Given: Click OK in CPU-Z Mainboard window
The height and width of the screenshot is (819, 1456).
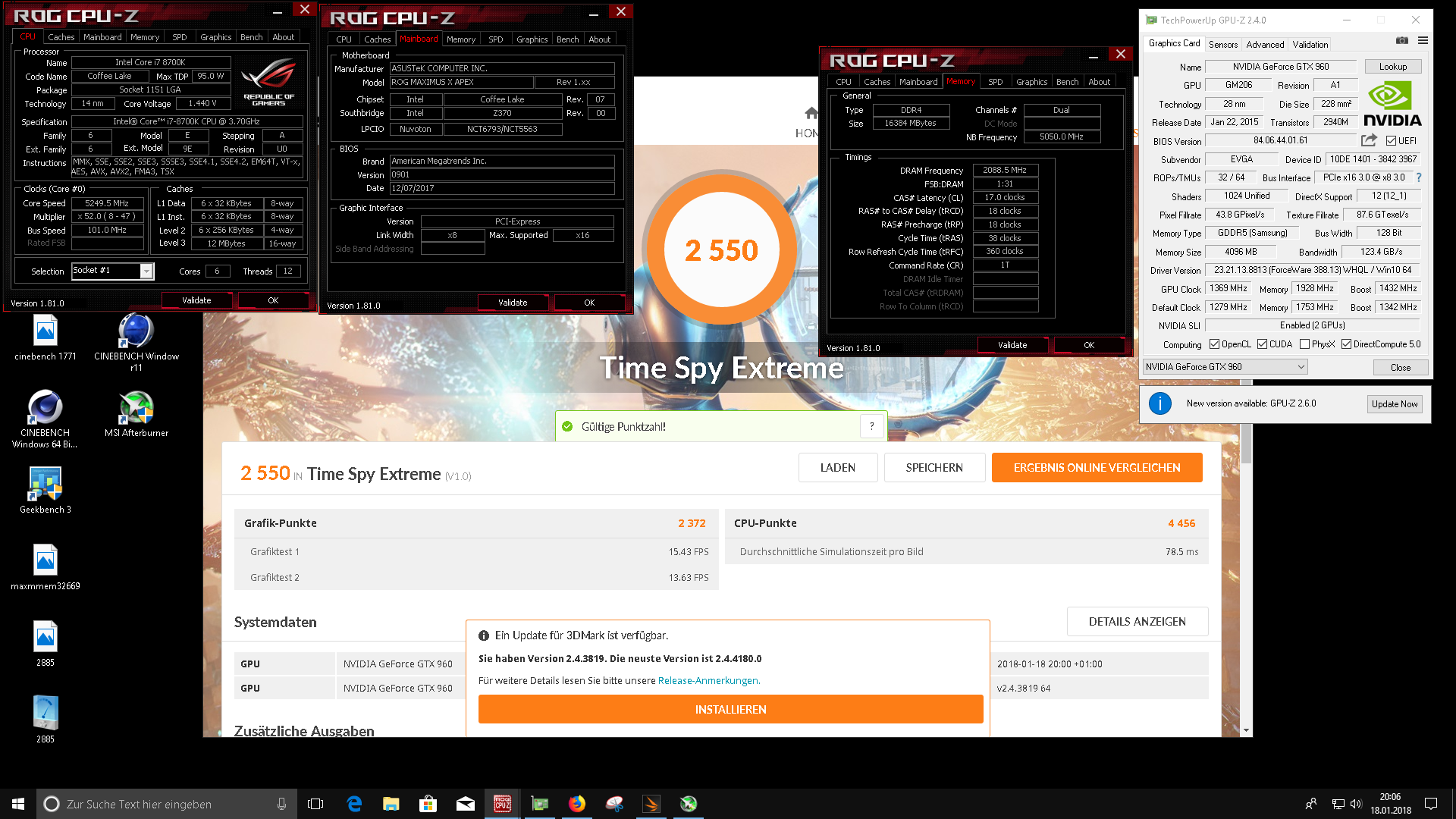Looking at the screenshot, I should point(589,303).
